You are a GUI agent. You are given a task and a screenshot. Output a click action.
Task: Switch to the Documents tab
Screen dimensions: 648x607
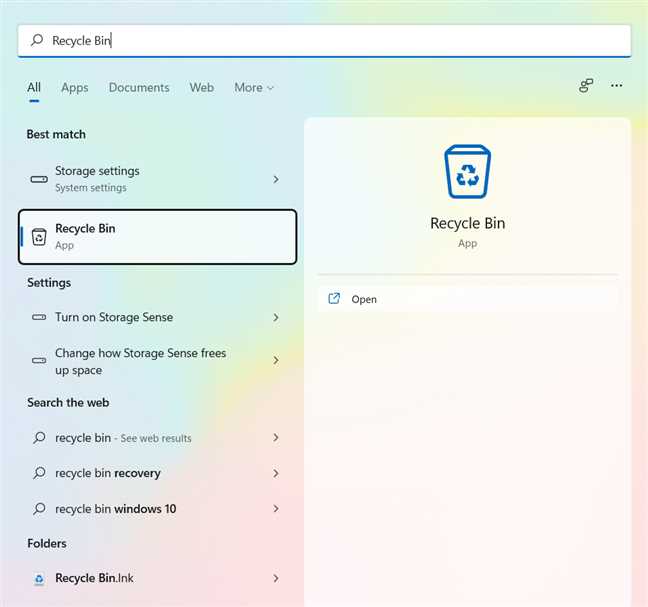pos(139,88)
